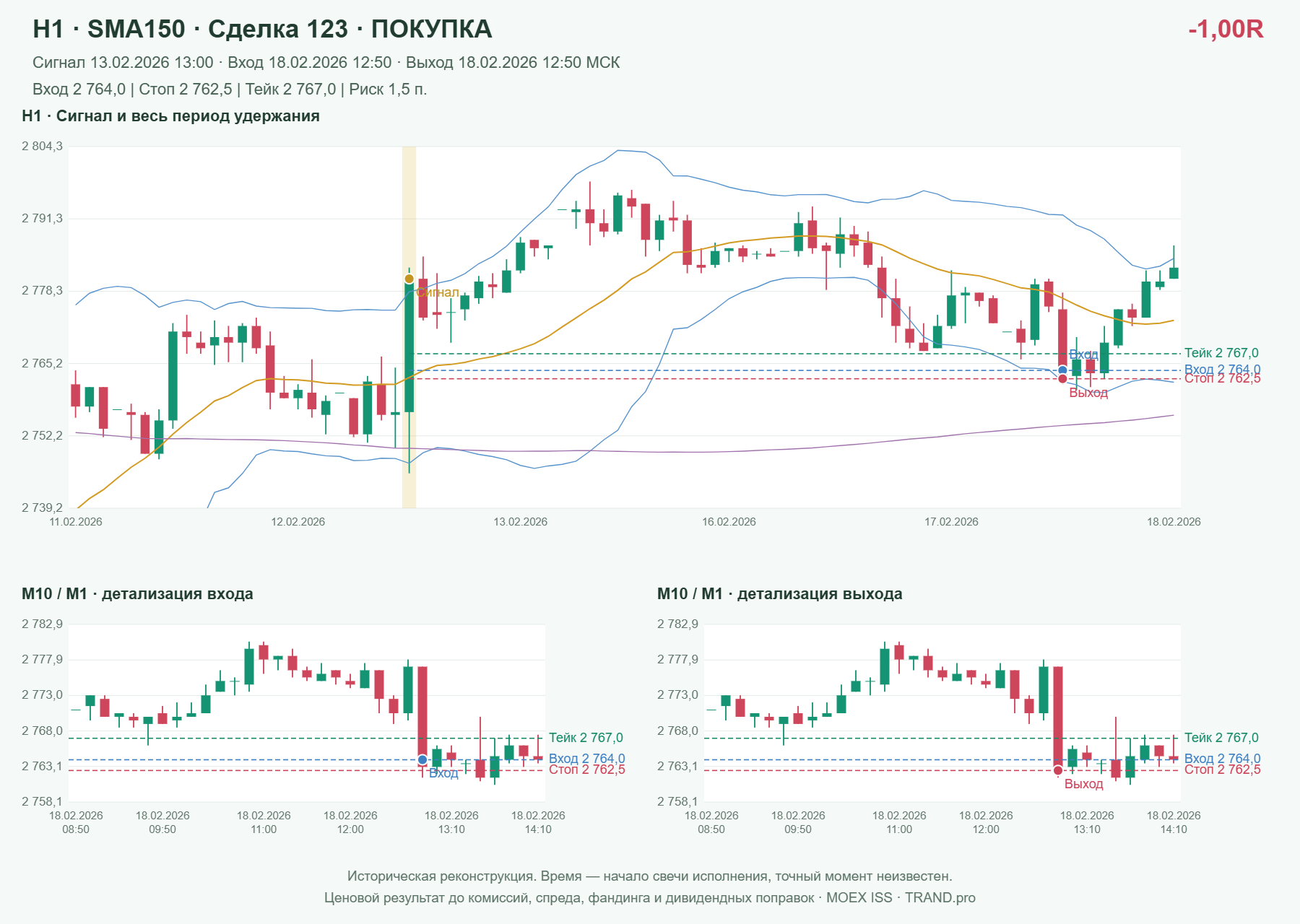Click the Вход, Стоп, Тейк, Риск summary line
The height and width of the screenshot is (924, 1300).
click(x=230, y=90)
